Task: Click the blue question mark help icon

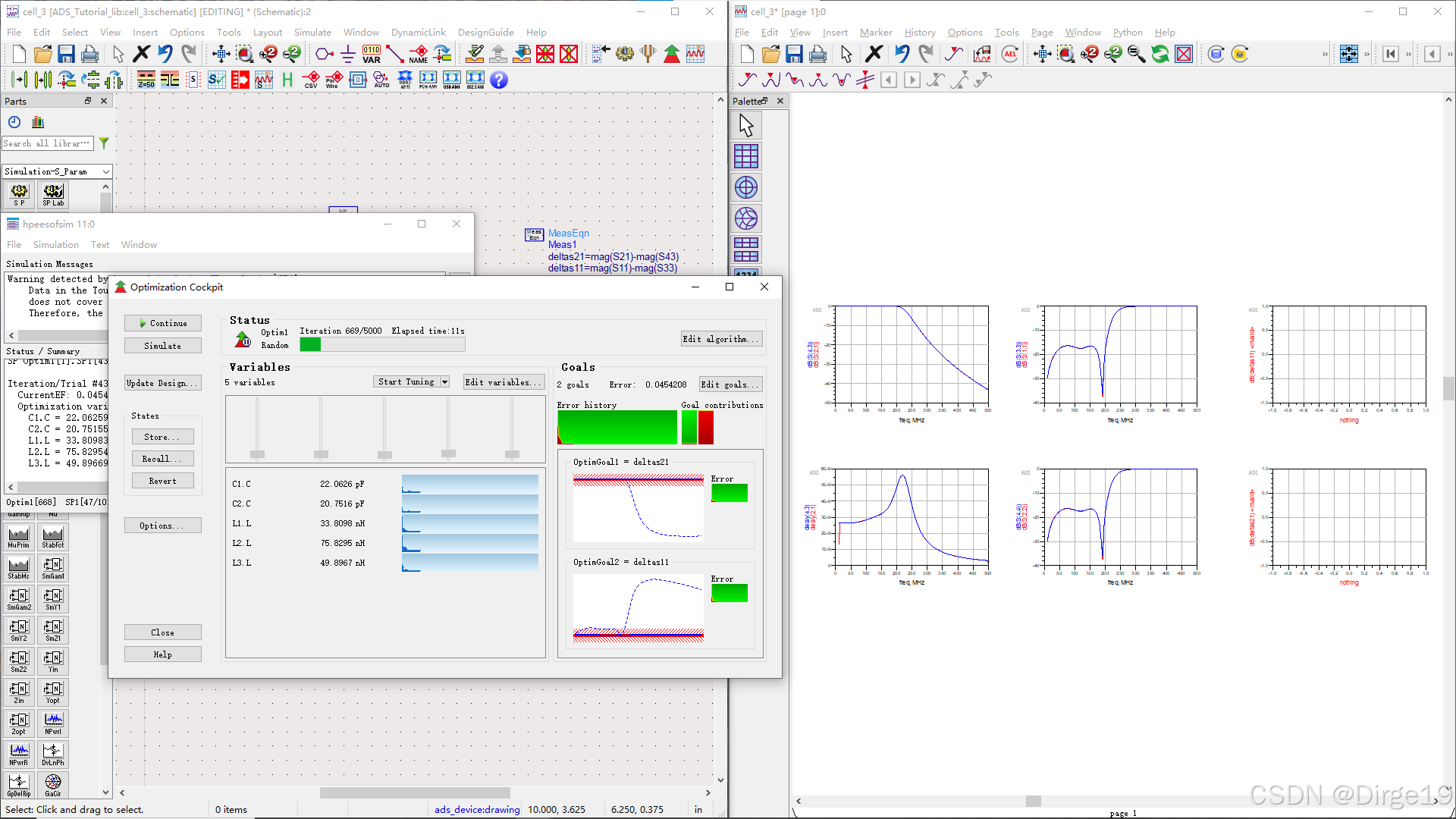Action: point(498,80)
